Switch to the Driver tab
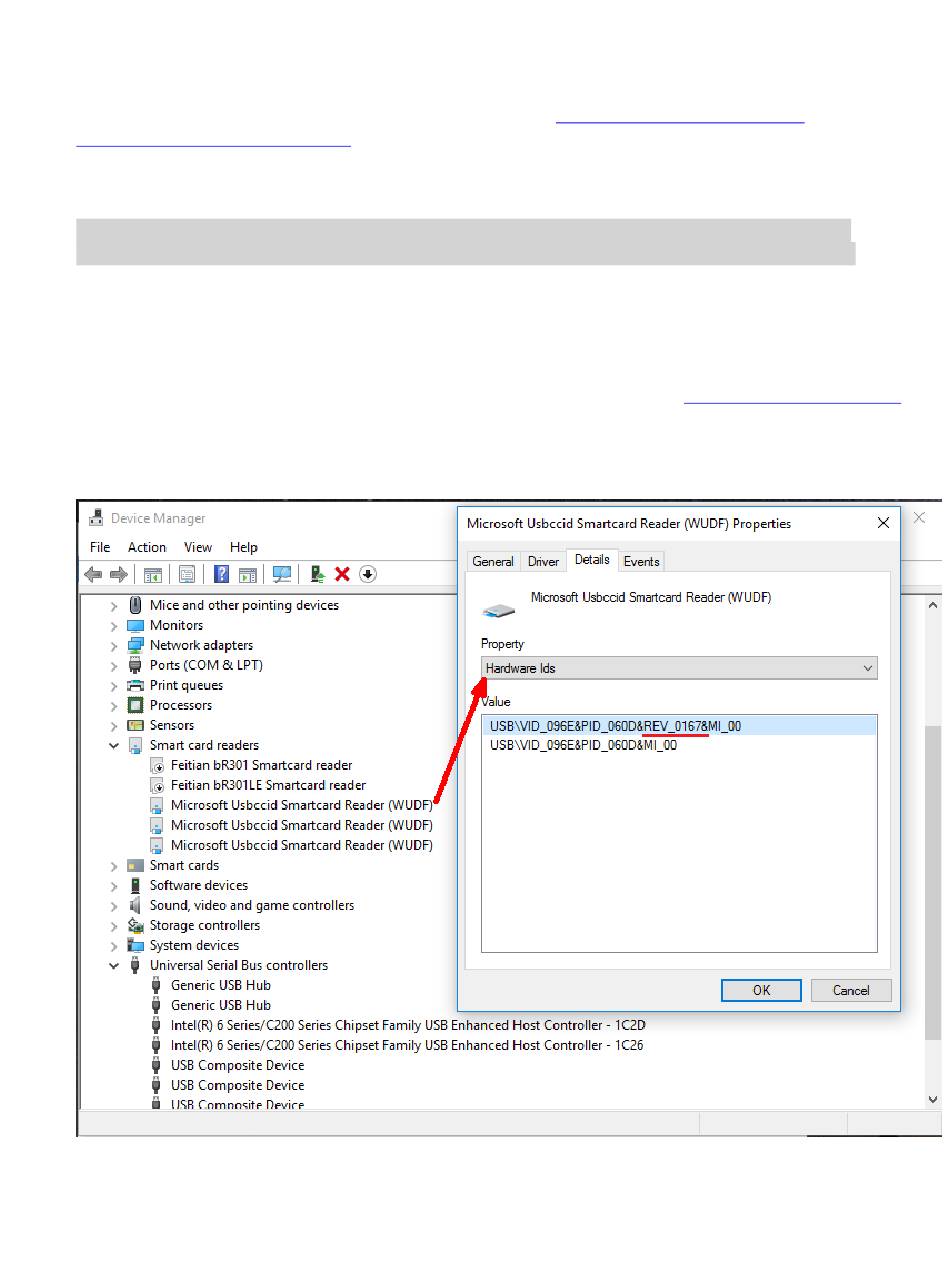Image resolution: width=950 pixels, height=1284 pixels. tap(543, 562)
